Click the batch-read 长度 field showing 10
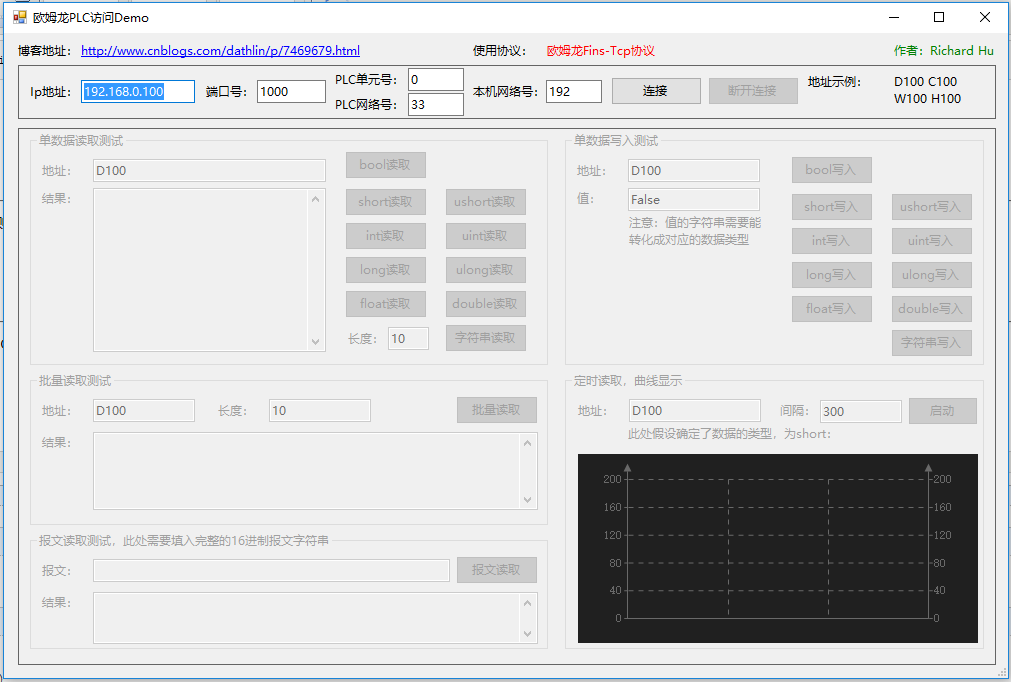1011x682 pixels. (x=320, y=411)
